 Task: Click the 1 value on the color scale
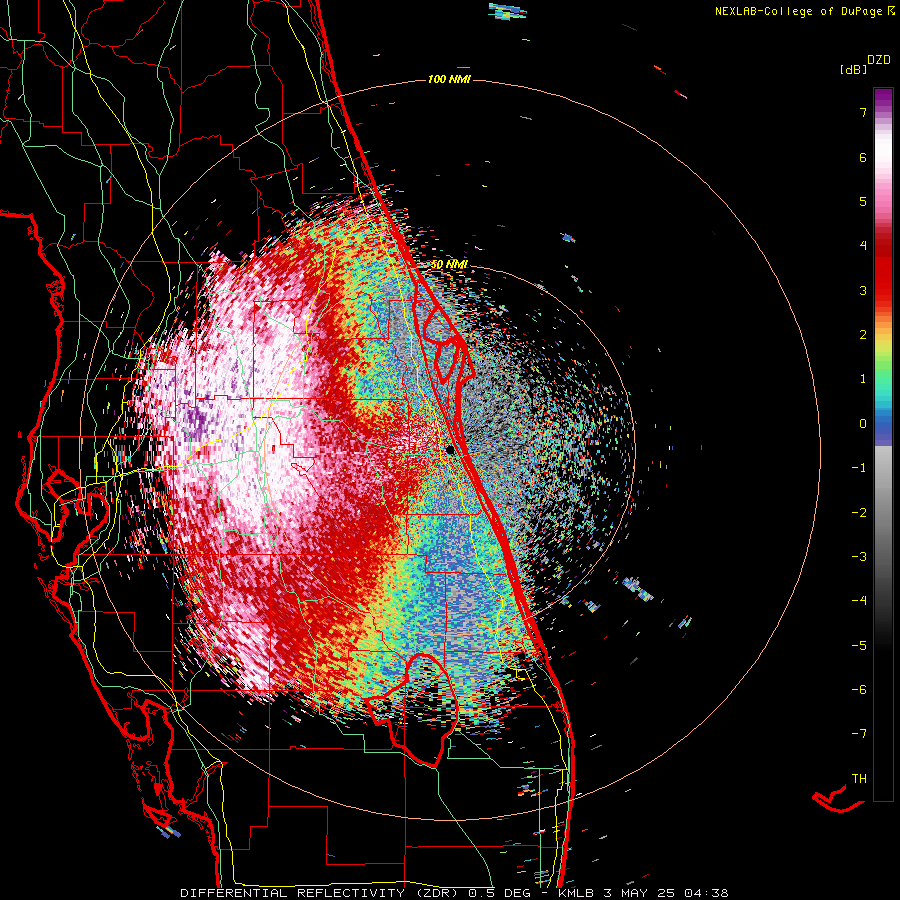(863, 379)
